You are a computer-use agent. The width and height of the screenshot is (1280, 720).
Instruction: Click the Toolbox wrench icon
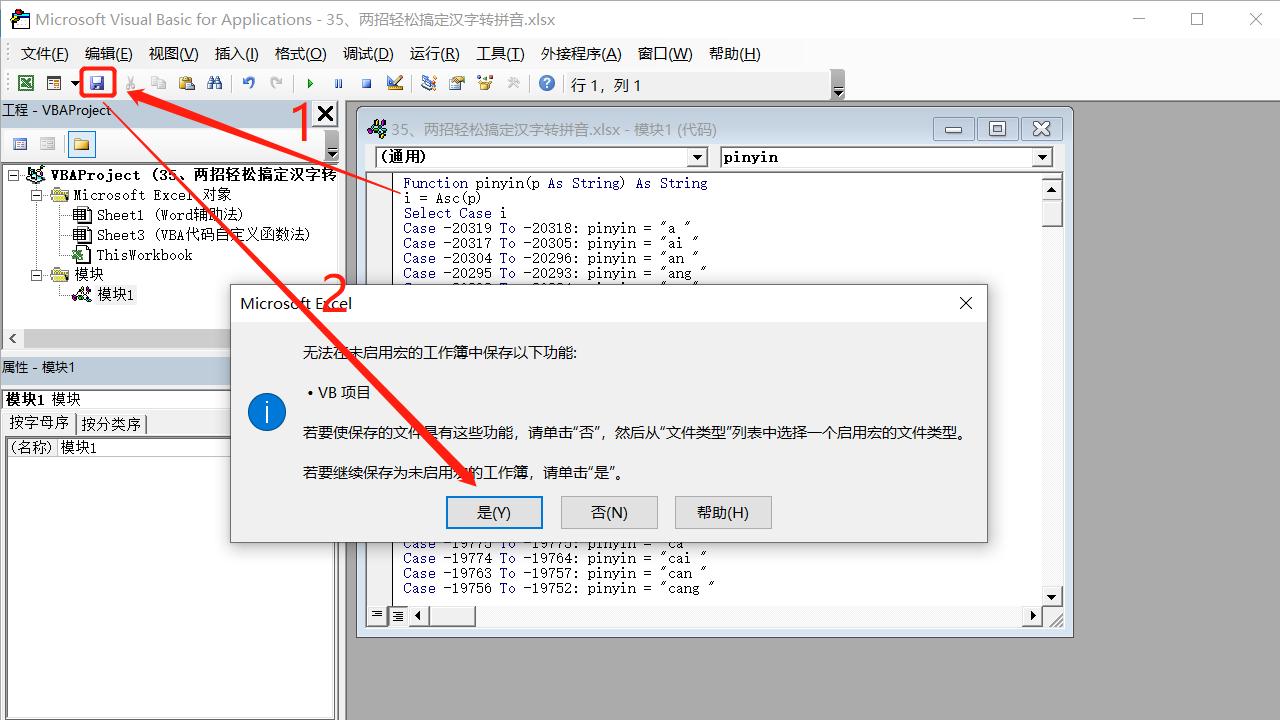point(513,84)
